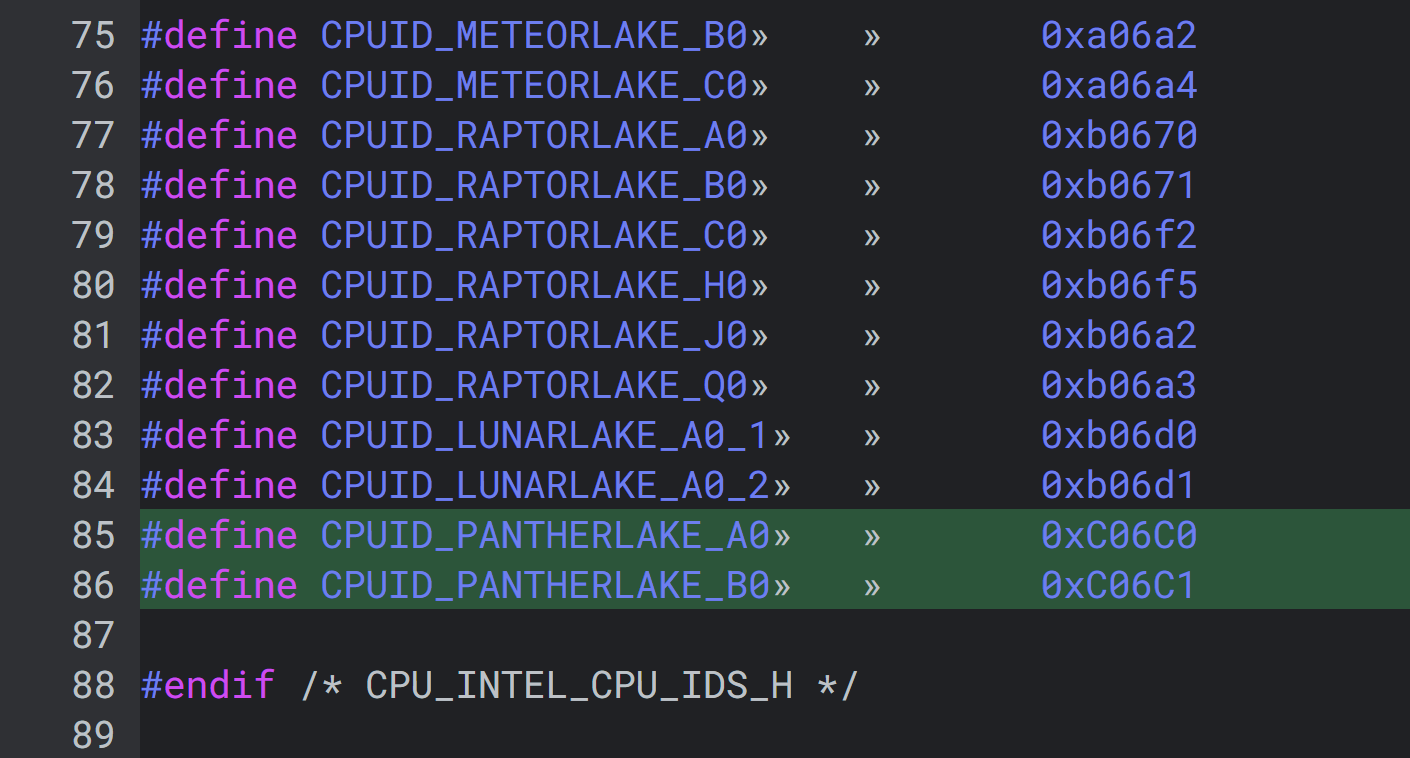Click line number 75 in the gutter
The height and width of the screenshot is (758, 1410).
coord(93,36)
